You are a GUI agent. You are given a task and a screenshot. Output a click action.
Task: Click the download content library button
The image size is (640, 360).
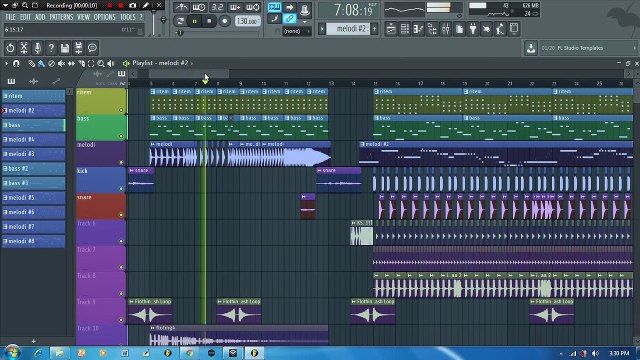point(531,48)
